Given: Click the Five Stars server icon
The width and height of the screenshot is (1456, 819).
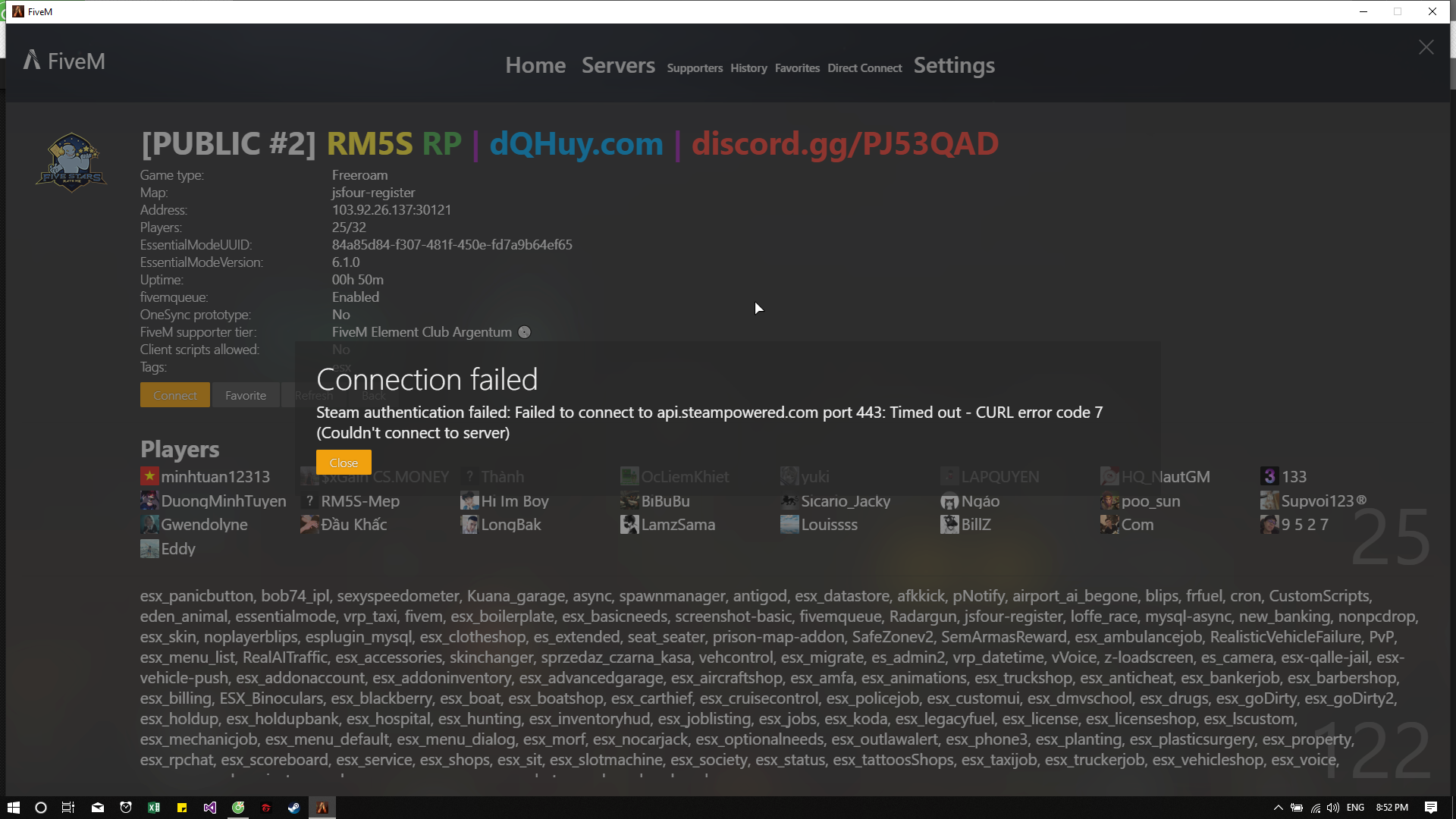Looking at the screenshot, I should click(x=71, y=162).
